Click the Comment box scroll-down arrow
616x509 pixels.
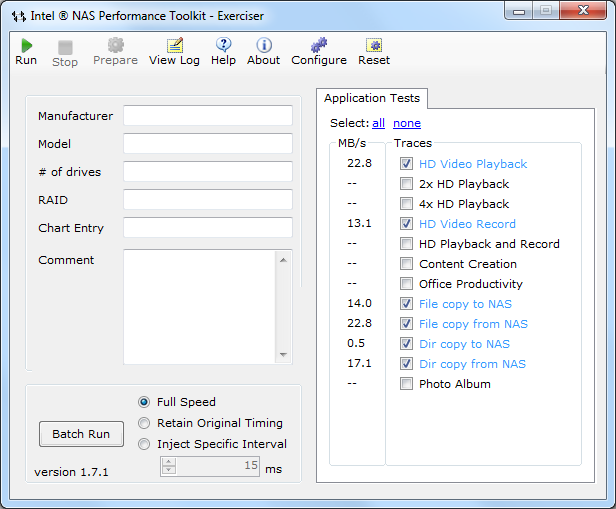click(283, 355)
